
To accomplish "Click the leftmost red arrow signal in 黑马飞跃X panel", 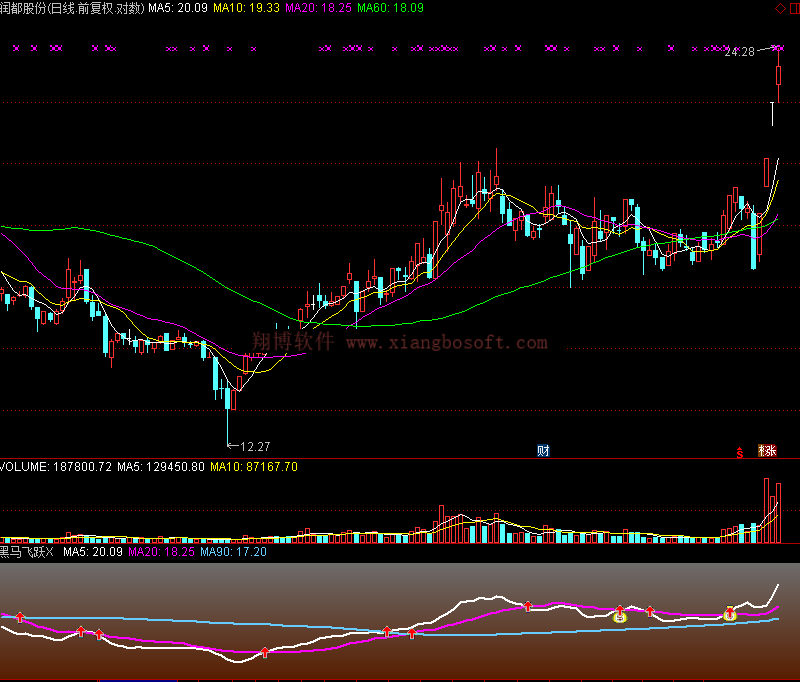I will (x=20, y=618).
